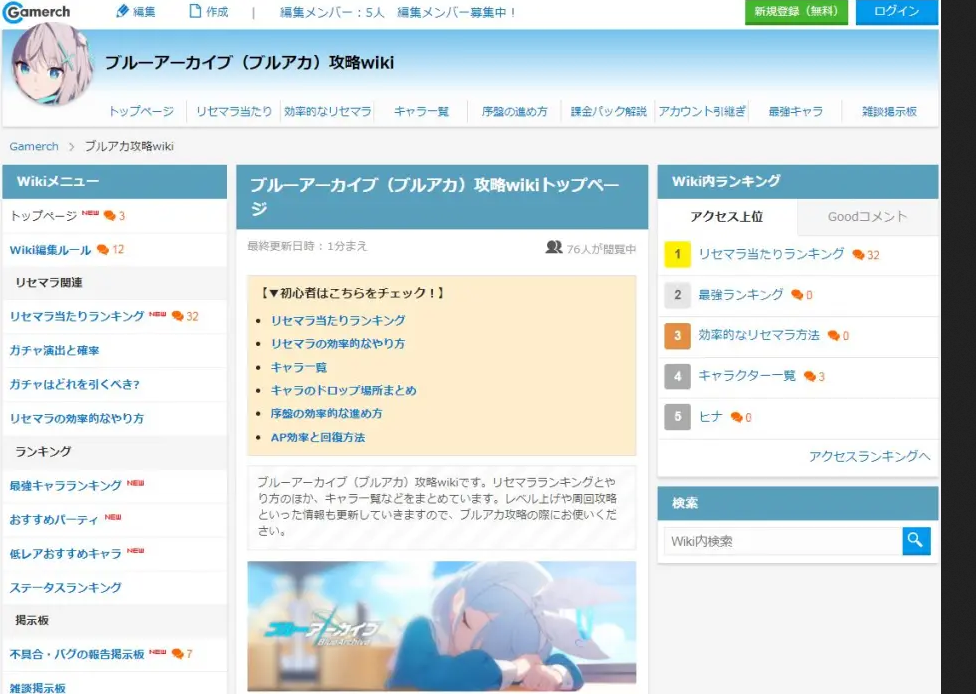The width and height of the screenshot is (976, 694).
Task: Click the search magnifier button
Action: click(916, 541)
